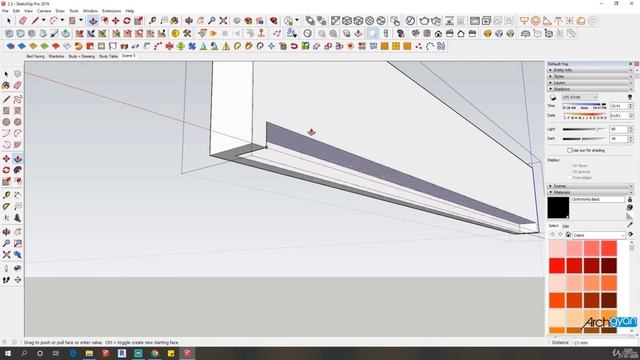Click the material name text field
This screenshot has width=640, height=360.
pos(598,200)
